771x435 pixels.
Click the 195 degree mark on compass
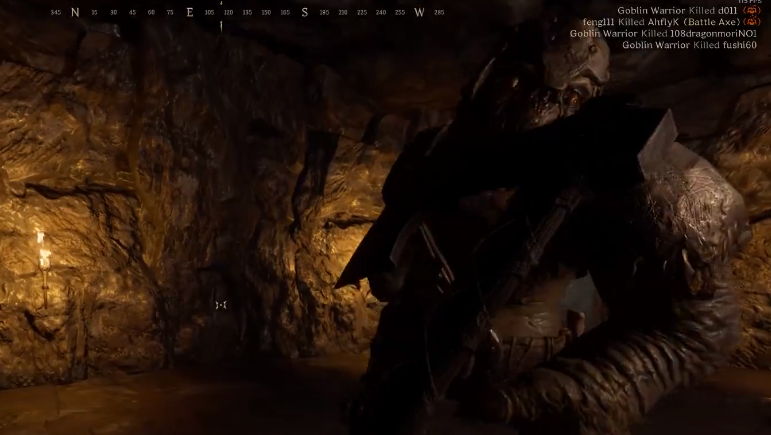point(324,13)
